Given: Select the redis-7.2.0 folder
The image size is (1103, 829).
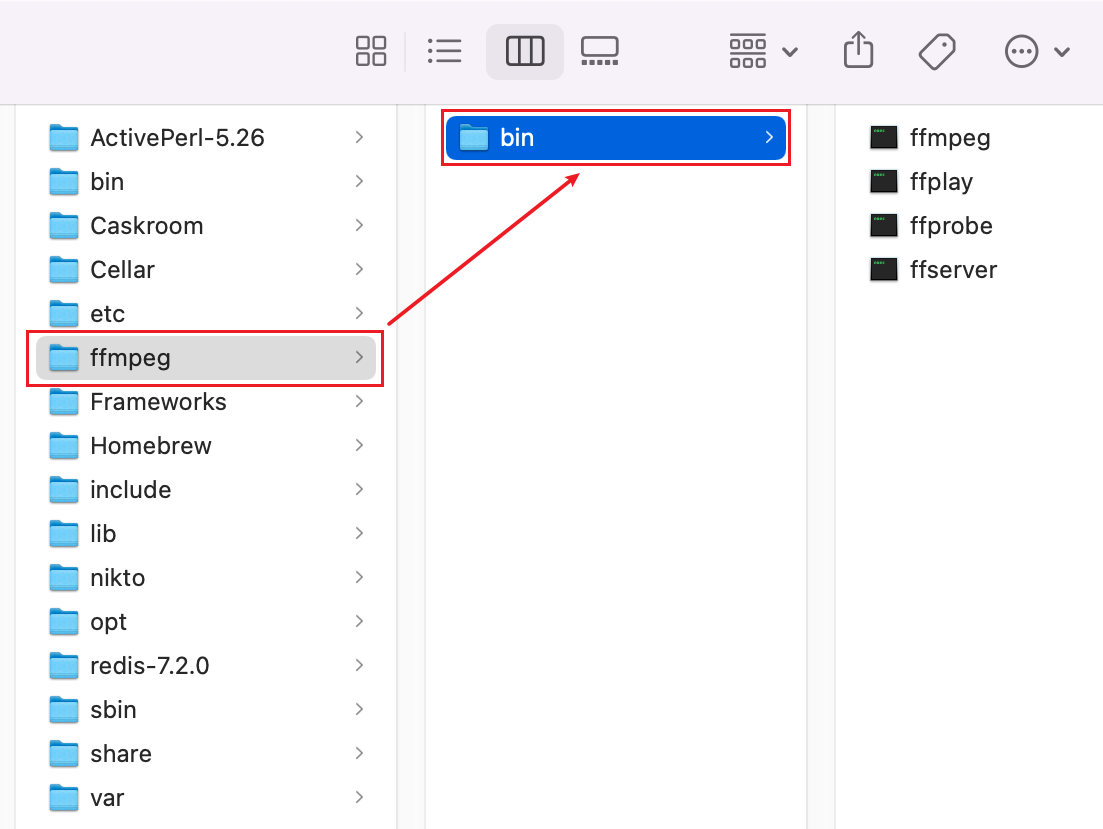Looking at the screenshot, I should click(149, 666).
